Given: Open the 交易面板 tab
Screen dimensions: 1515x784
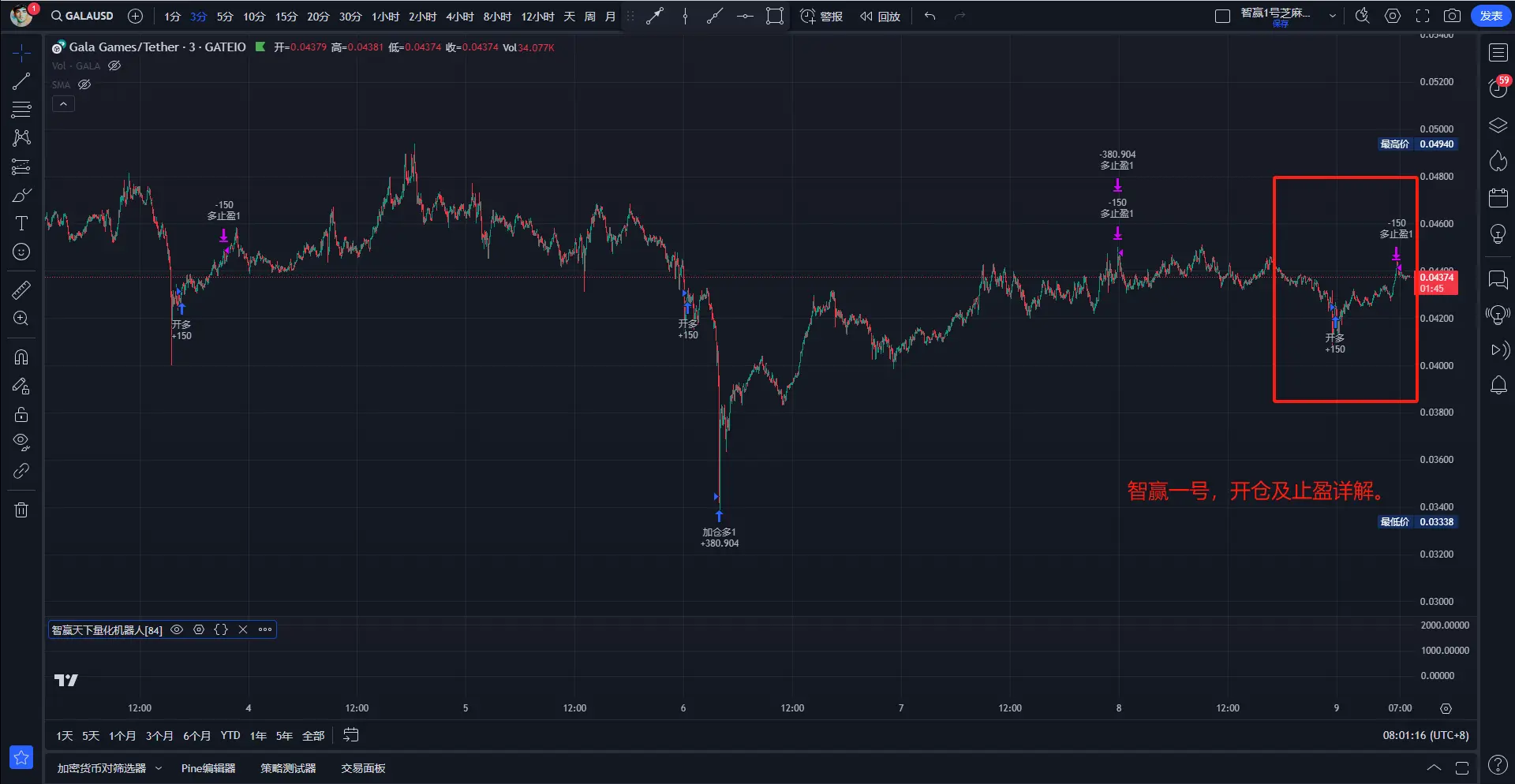Looking at the screenshot, I should [x=363, y=768].
